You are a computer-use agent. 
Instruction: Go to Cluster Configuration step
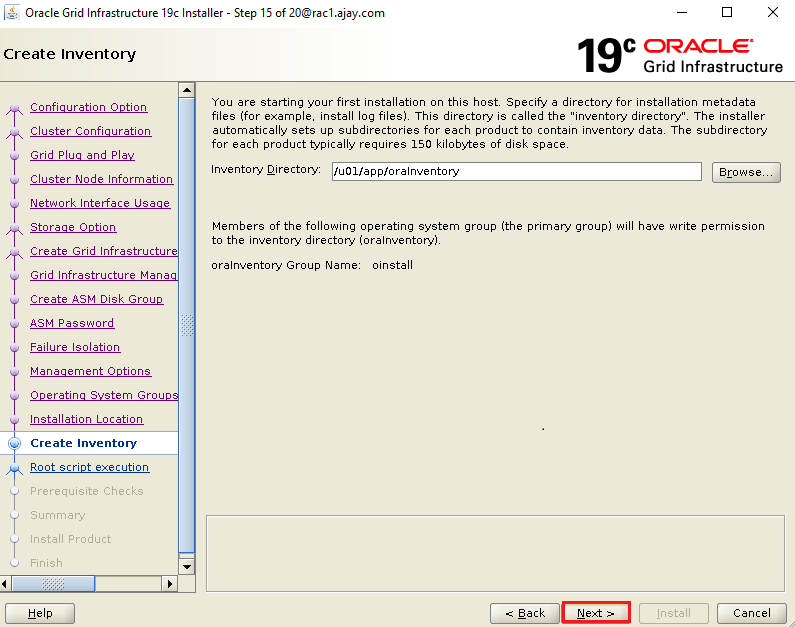(90, 131)
